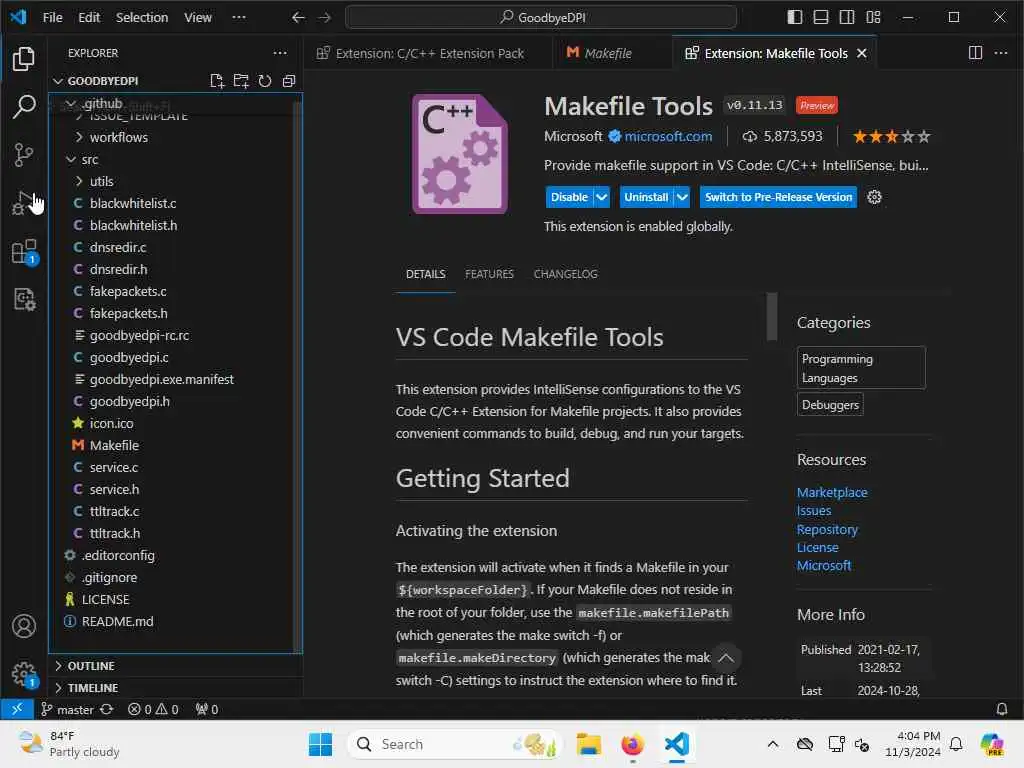This screenshot has height=768, width=1024.
Task: Select the DETAILS tab
Action: coord(426,274)
